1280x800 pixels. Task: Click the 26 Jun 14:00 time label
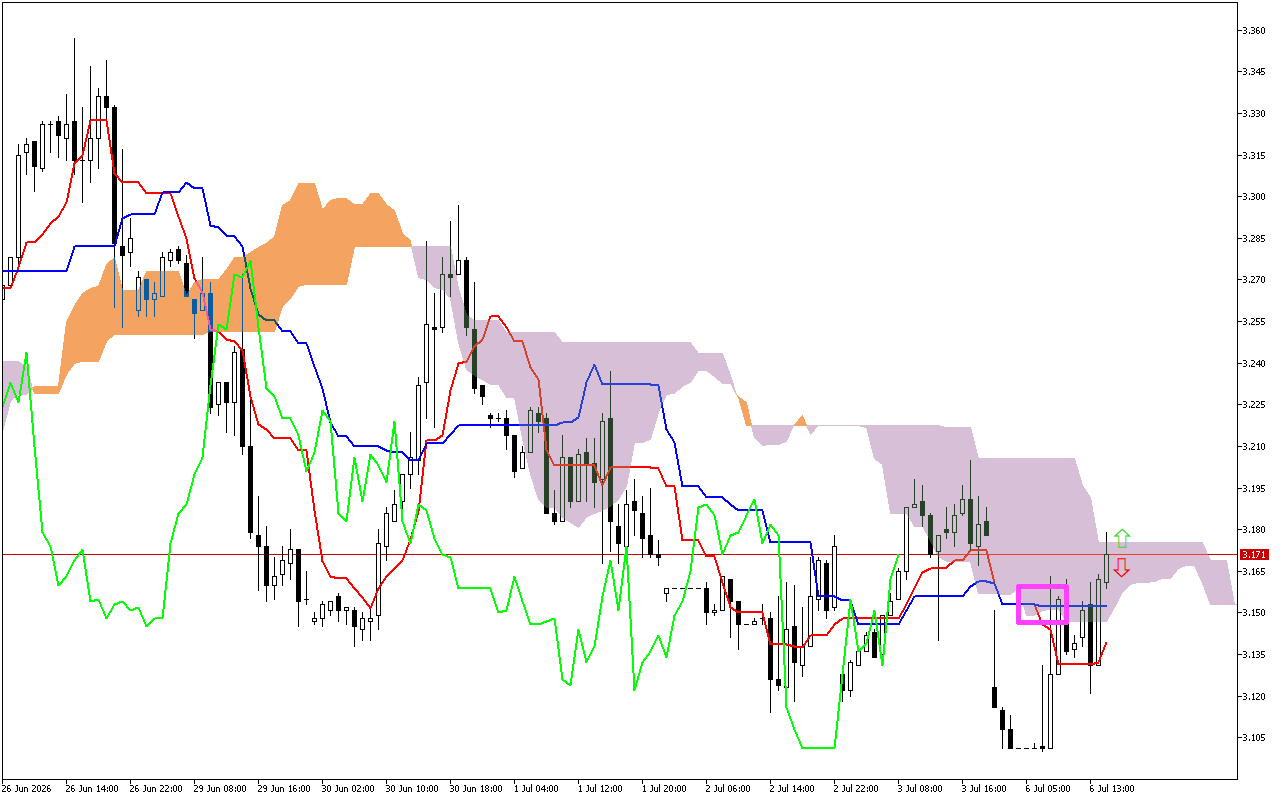pyautogui.click(x=91, y=788)
